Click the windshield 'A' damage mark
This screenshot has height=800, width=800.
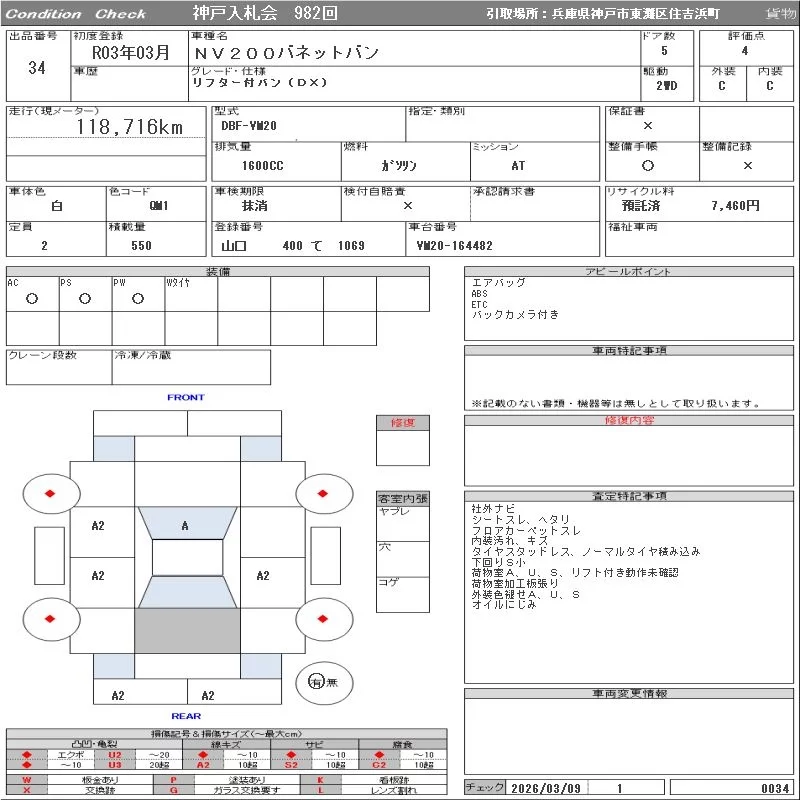[185, 526]
